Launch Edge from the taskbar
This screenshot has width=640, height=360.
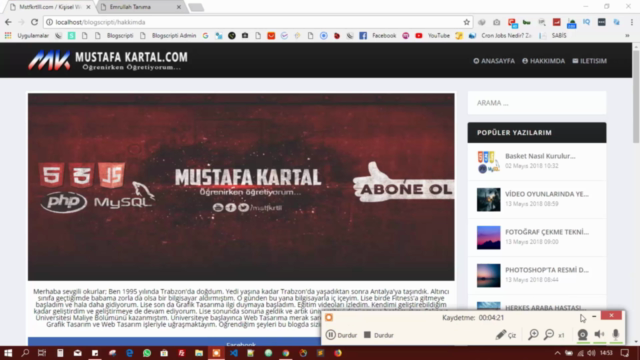(130, 353)
